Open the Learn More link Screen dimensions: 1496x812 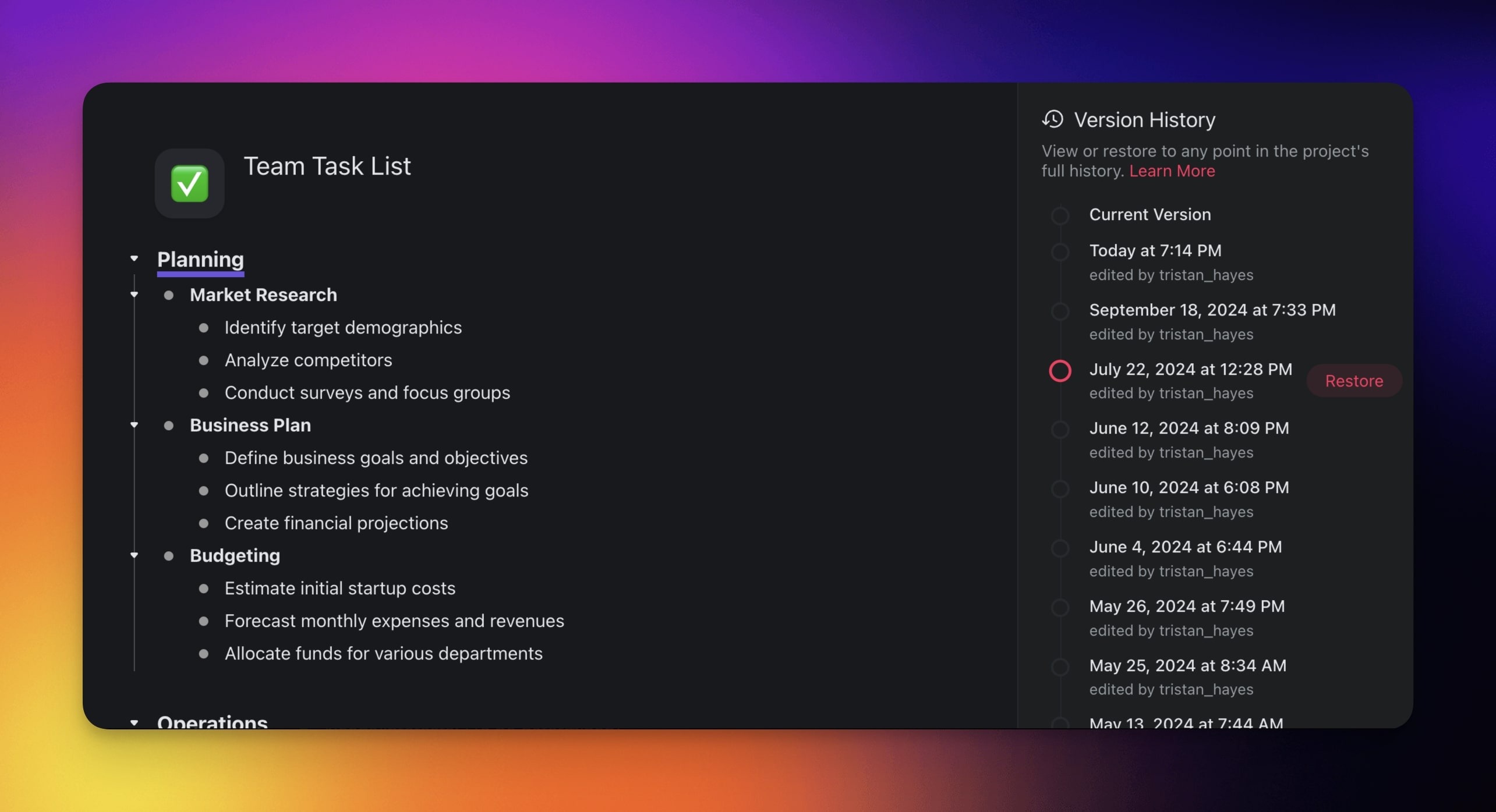pos(1172,171)
